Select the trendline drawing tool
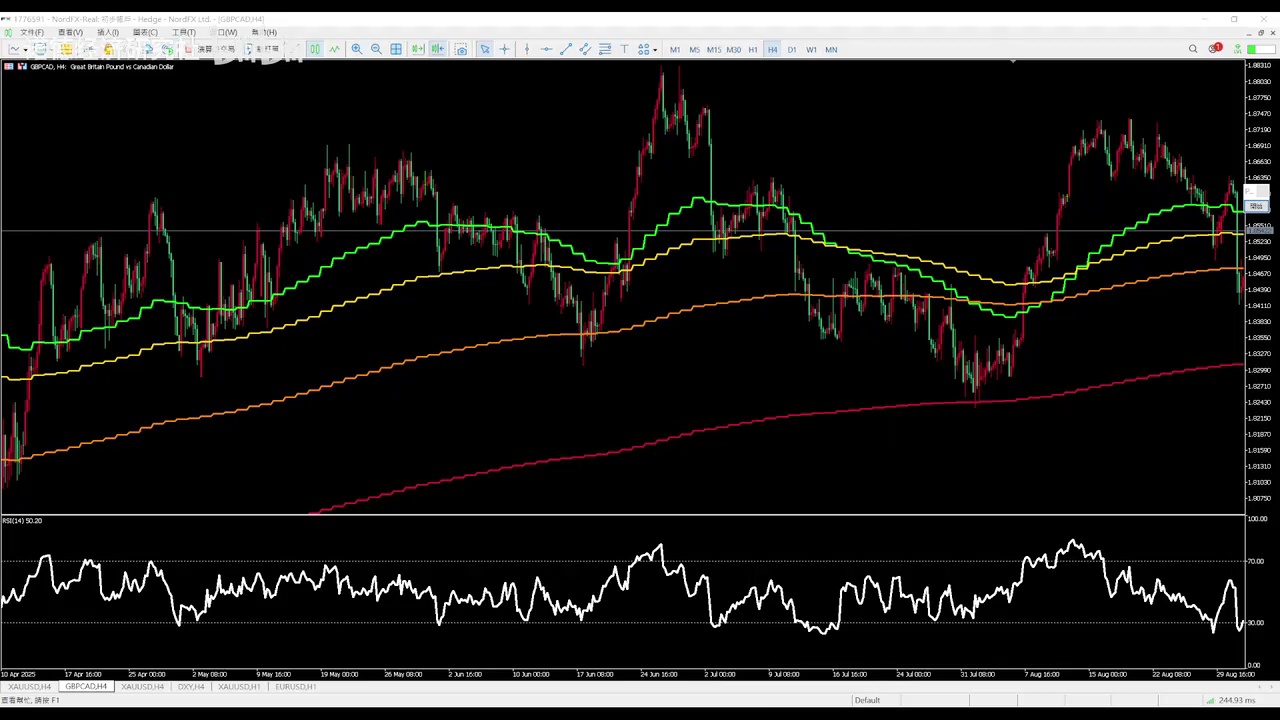Viewport: 1280px width, 720px height. coord(566,49)
